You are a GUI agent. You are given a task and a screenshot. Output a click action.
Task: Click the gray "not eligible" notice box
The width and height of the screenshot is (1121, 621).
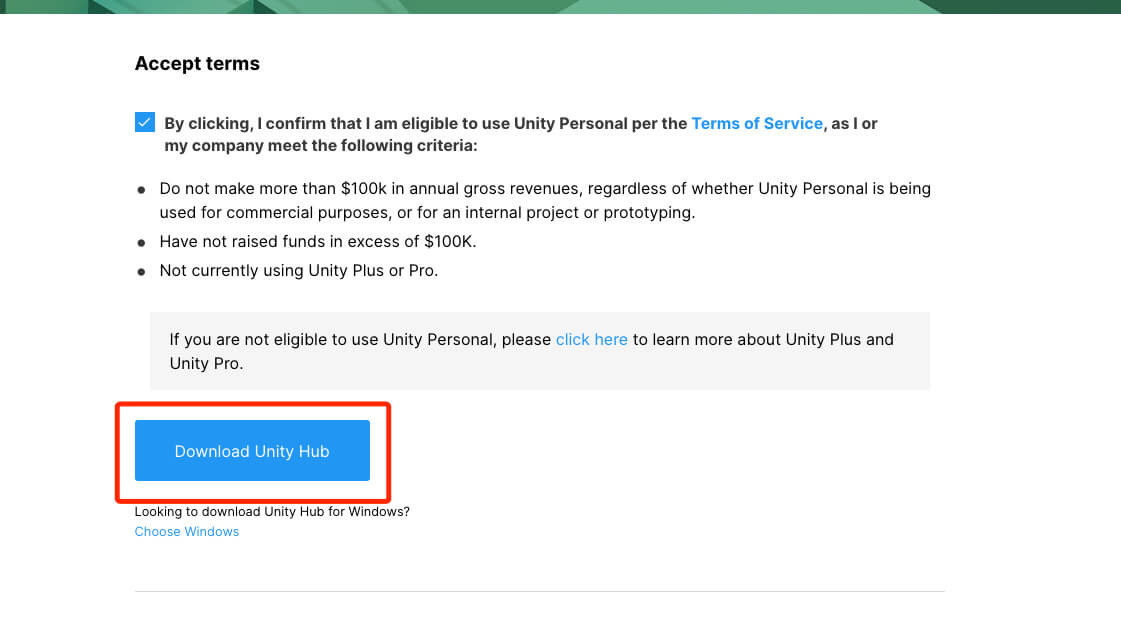point(540,351)
